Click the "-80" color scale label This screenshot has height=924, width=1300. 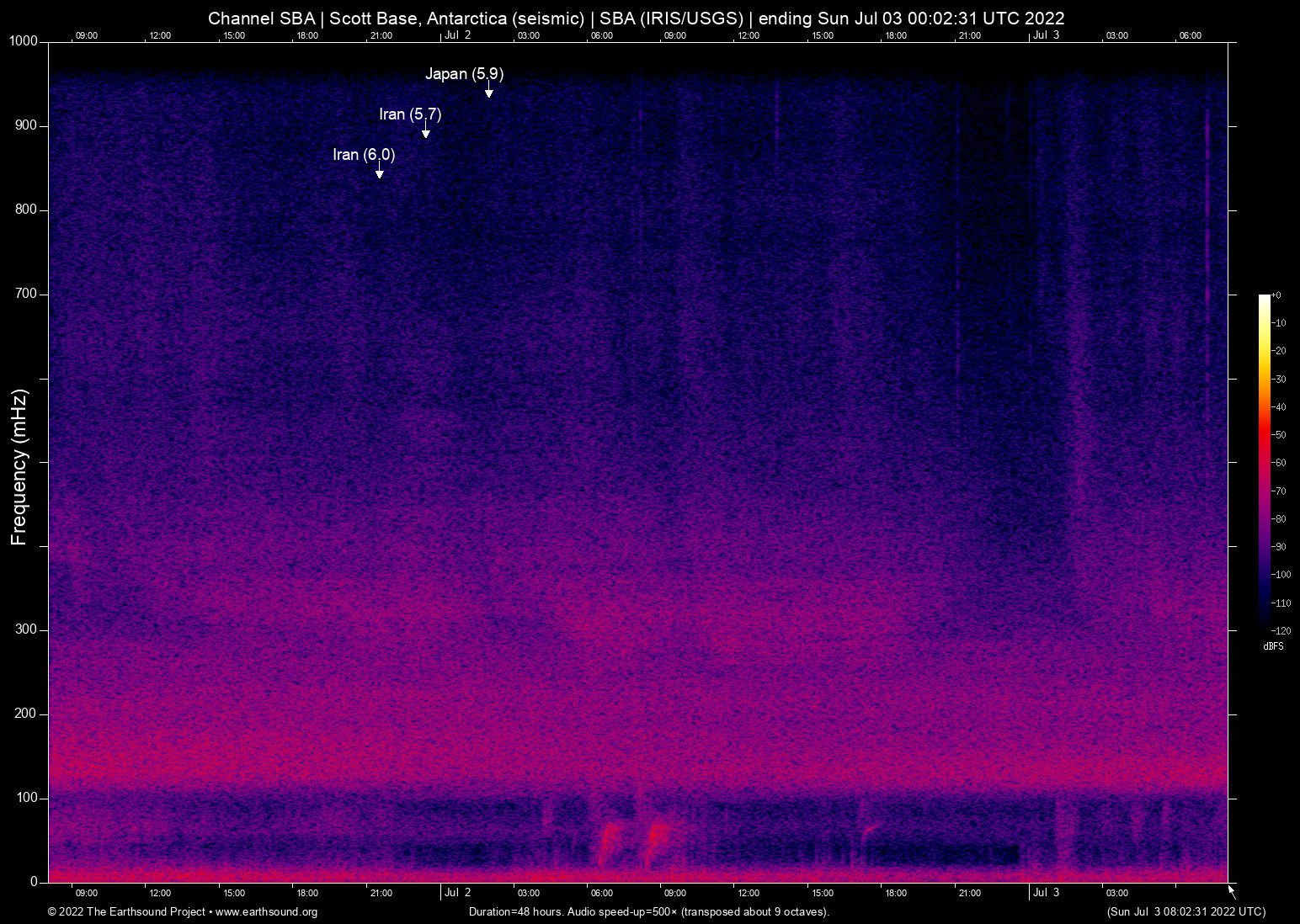1279,519
